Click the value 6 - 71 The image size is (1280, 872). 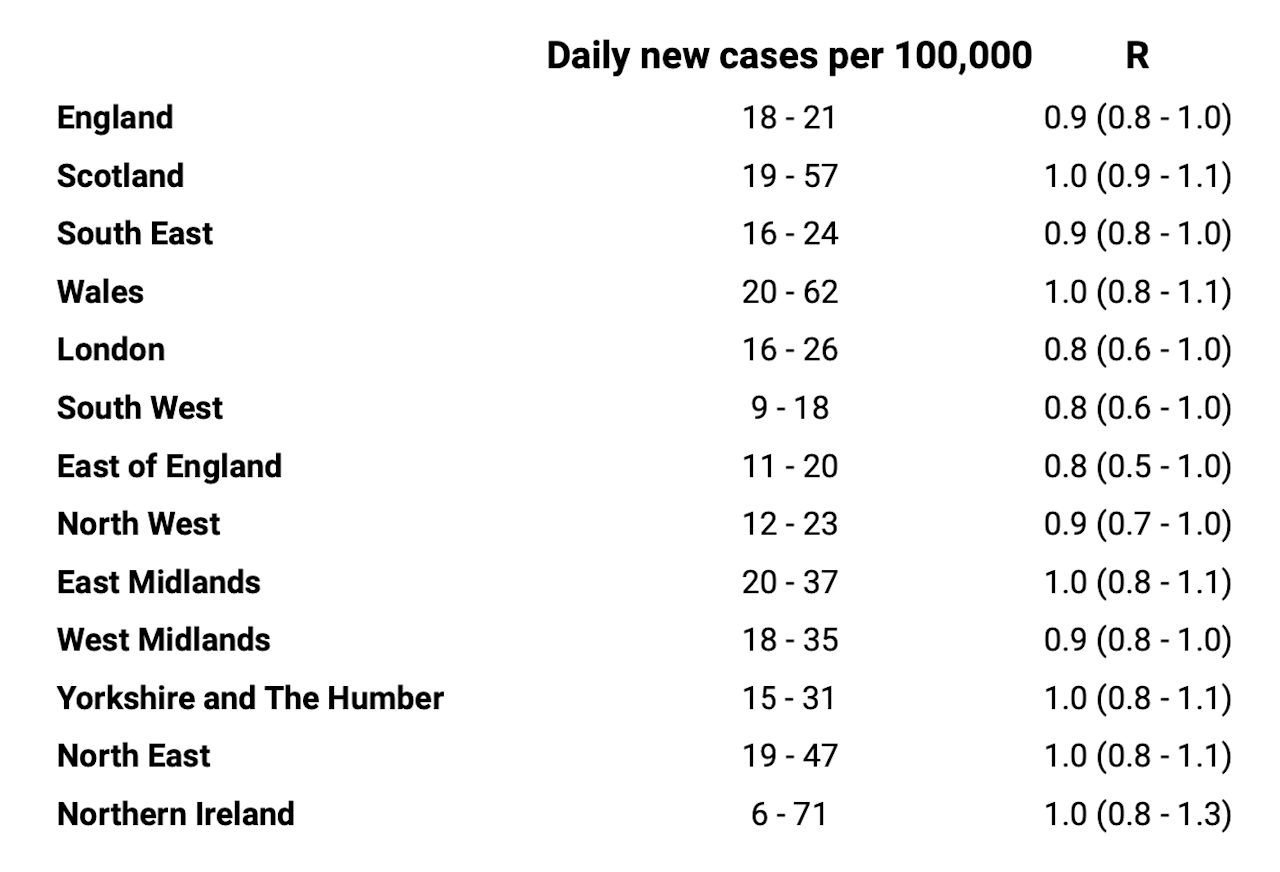[x=789, y=814]
